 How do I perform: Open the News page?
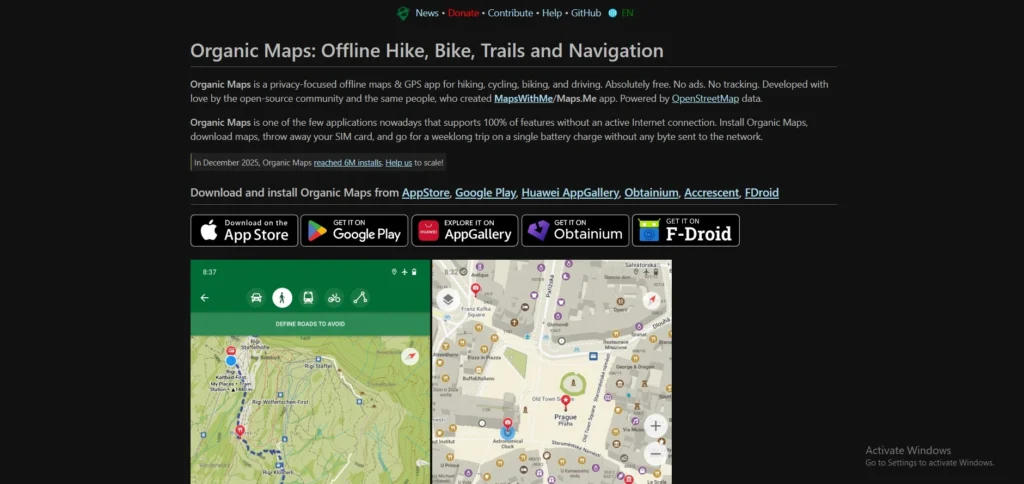pyautogui.click(x=427, y=13)
